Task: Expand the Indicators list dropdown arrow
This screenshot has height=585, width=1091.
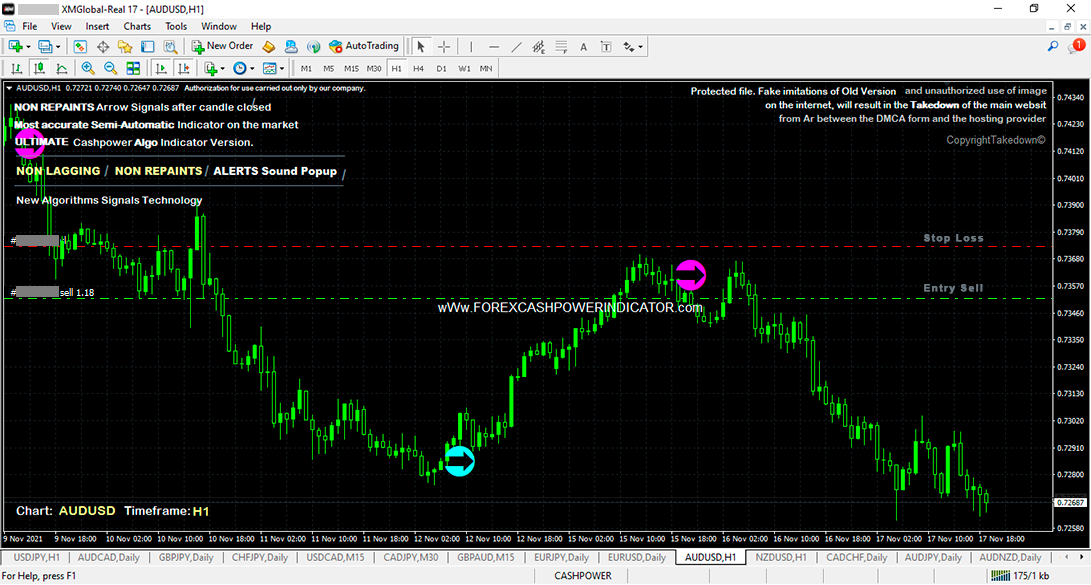Action: [222, 68]
